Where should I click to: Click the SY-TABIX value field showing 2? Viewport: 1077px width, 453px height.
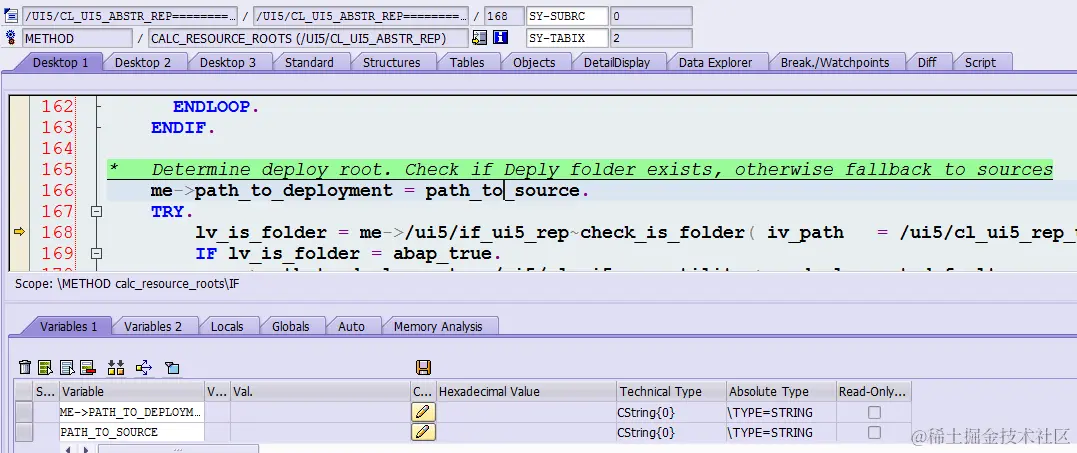651,38
